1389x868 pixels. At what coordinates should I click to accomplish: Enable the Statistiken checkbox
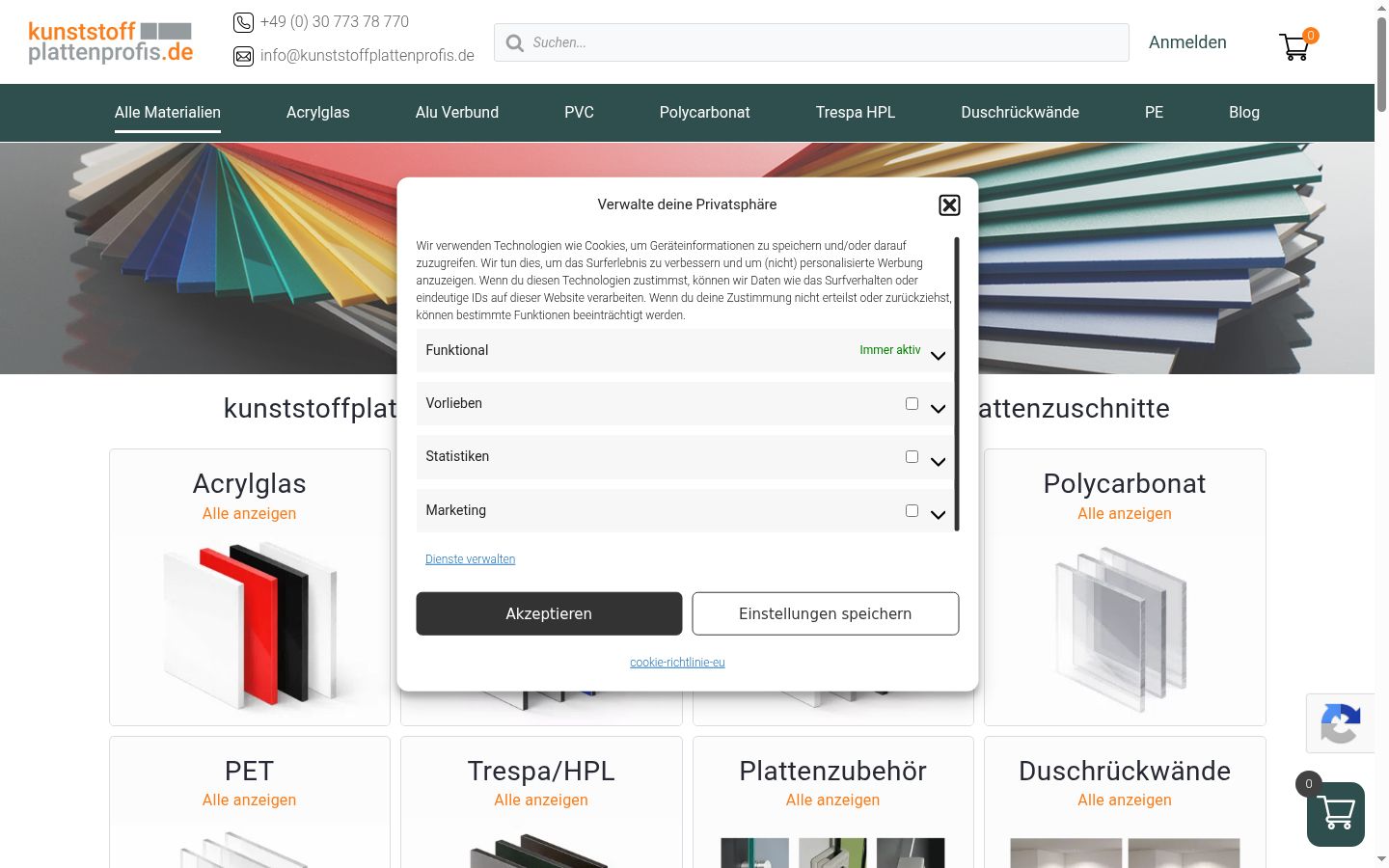pos(912,456)
